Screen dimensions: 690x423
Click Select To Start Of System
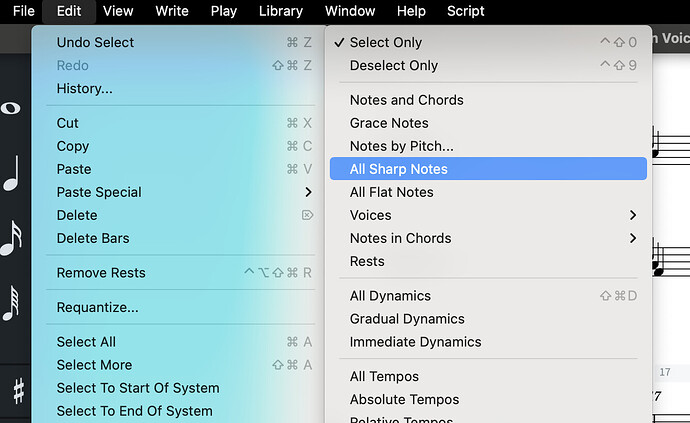pyautogui.click(x=138, y=388)
